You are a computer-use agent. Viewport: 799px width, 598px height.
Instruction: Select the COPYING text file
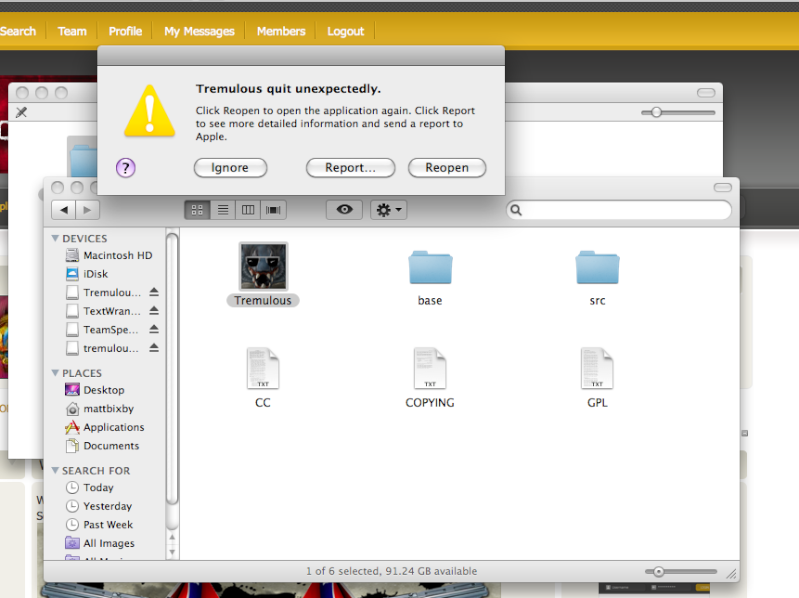[x=430, y=368]
